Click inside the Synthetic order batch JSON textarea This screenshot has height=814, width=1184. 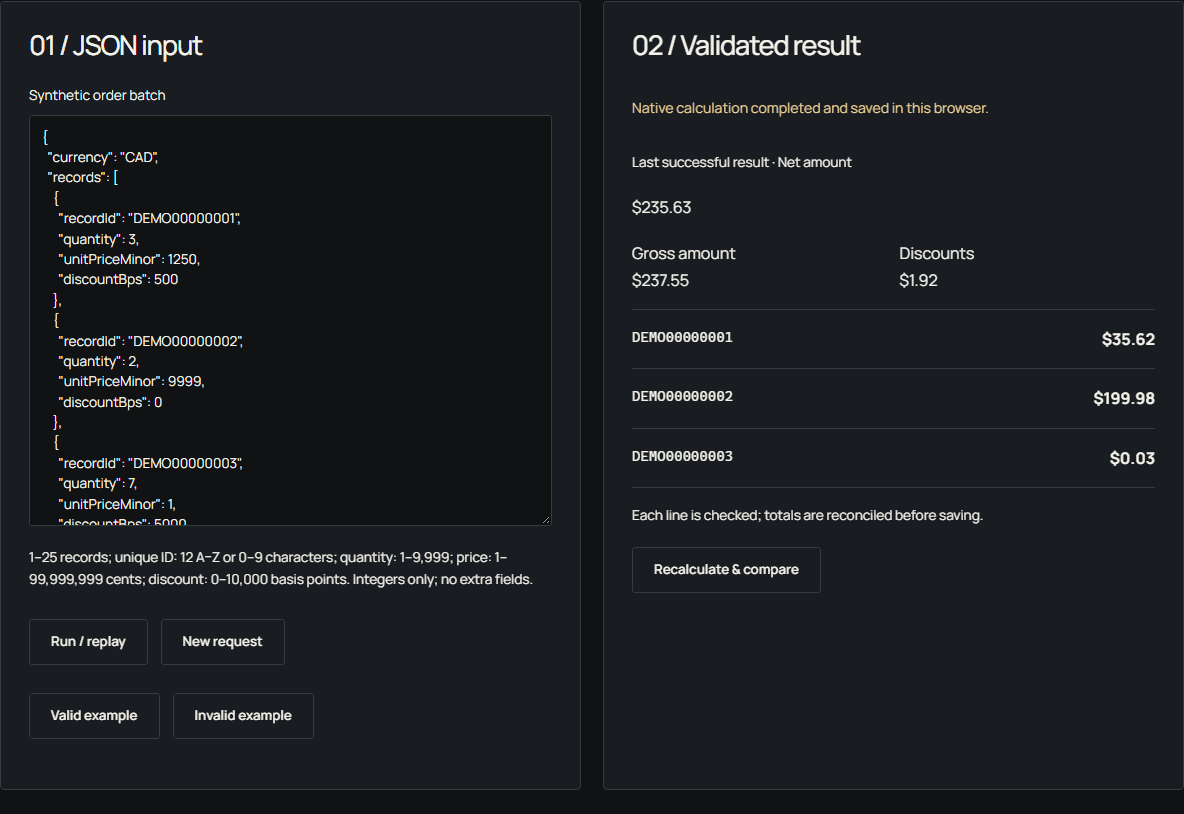tap(290, 320)
